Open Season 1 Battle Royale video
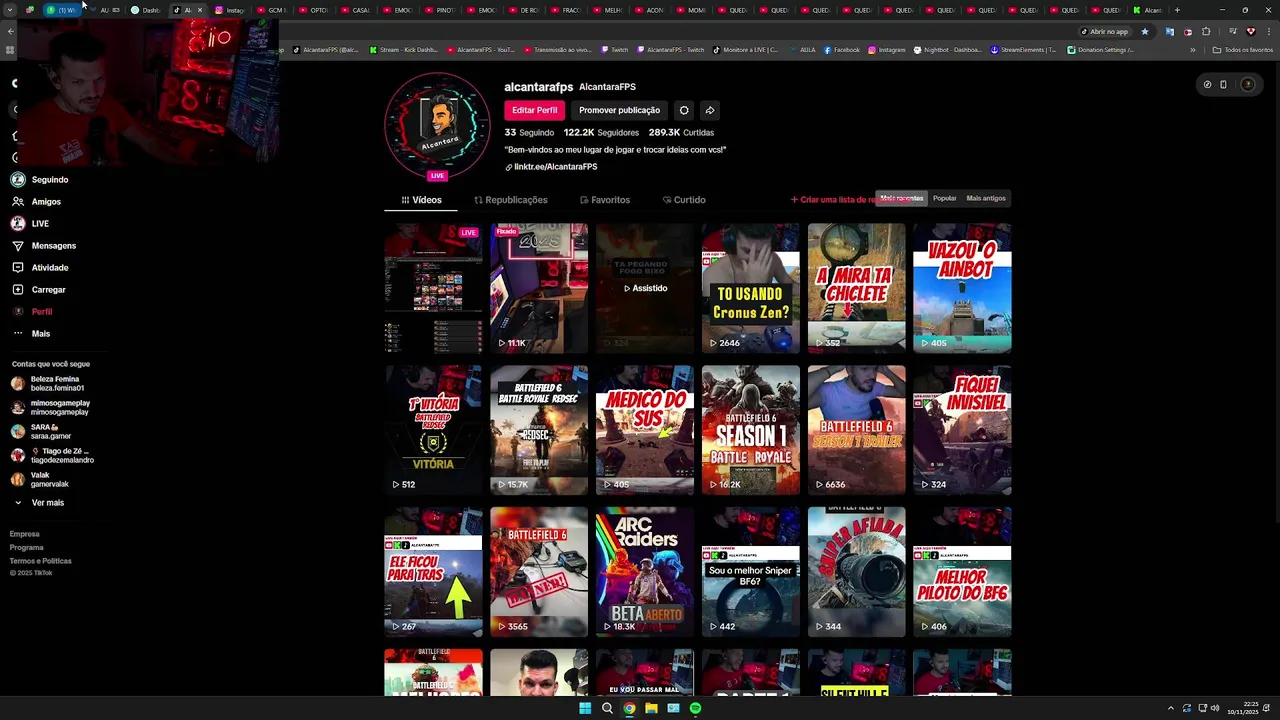This screenshot has height=720, width=1280. click(x=750, y=430)
